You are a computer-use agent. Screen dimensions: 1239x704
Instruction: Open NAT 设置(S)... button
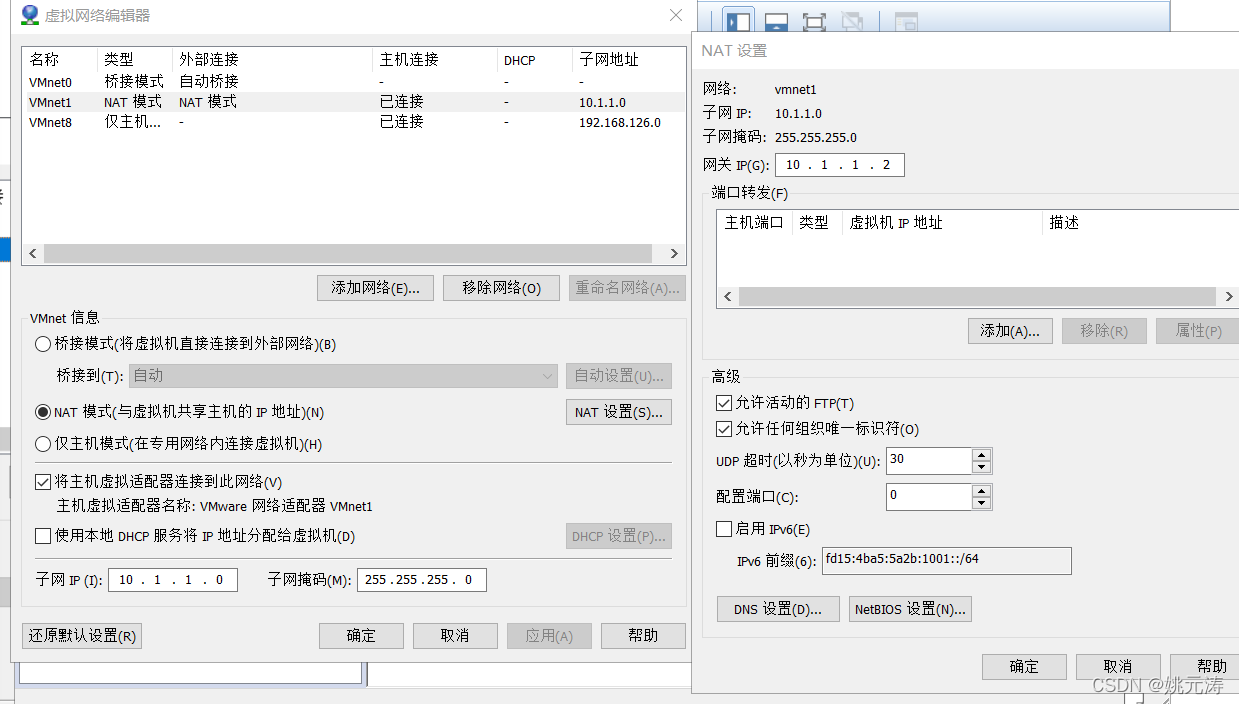618,412
